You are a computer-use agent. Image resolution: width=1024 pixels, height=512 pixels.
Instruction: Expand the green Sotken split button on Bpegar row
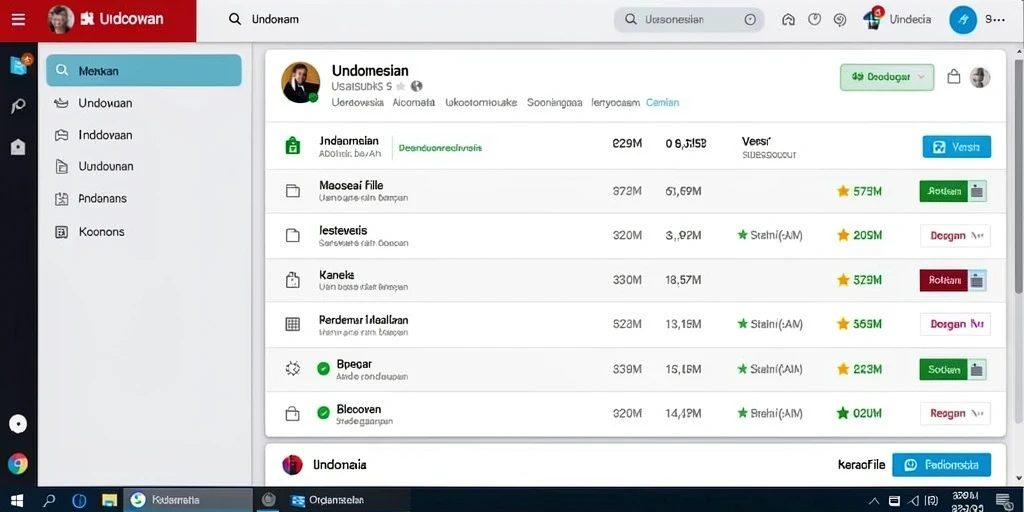click(977, 370)
